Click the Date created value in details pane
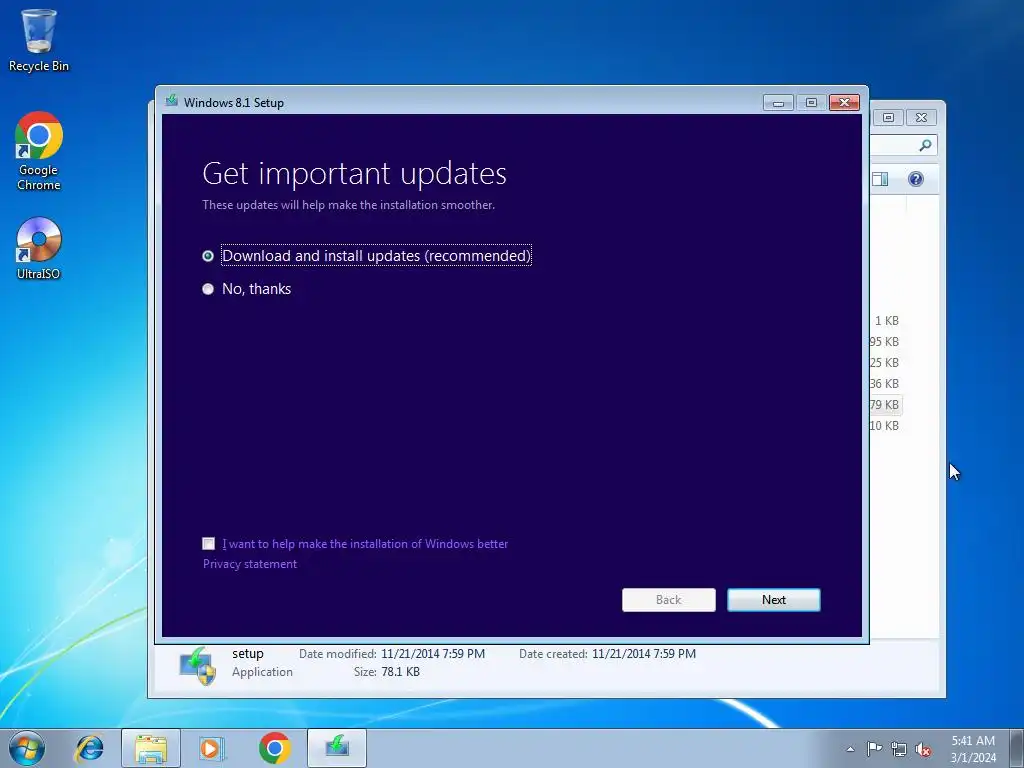The height and width of the screenshot is (768, 1024). pos(644,654)
